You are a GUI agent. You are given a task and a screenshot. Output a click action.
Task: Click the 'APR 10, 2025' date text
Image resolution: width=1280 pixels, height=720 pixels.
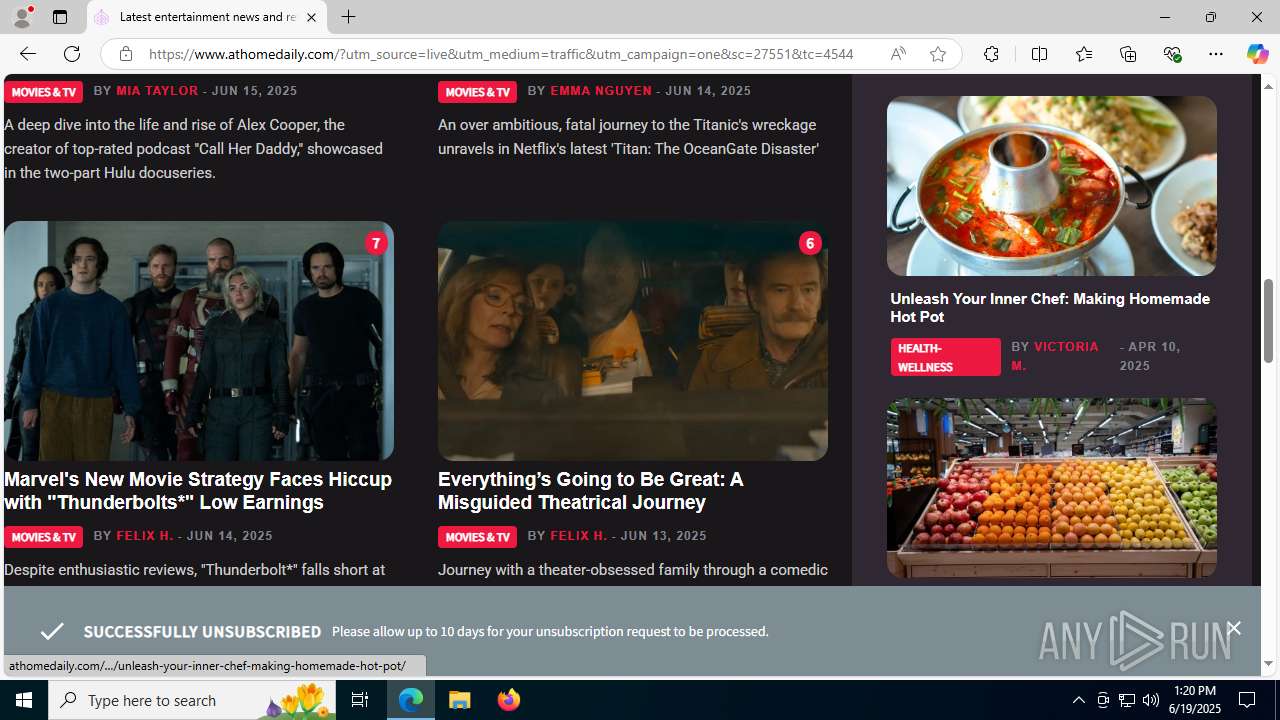[1150, 356]
